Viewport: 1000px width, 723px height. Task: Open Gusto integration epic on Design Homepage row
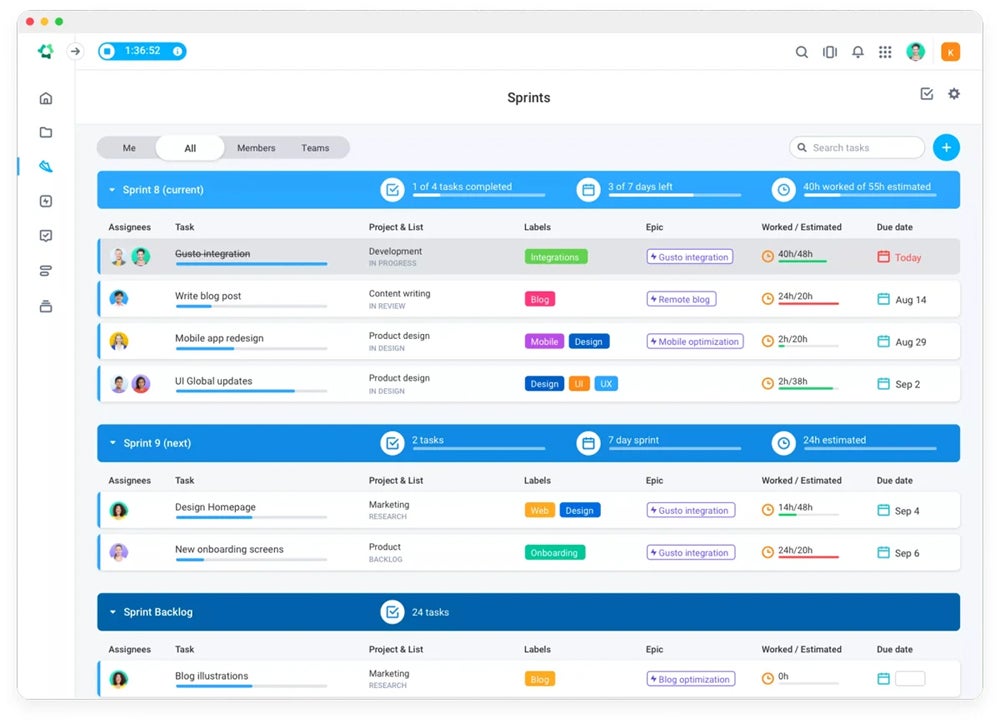coord(691,511)
